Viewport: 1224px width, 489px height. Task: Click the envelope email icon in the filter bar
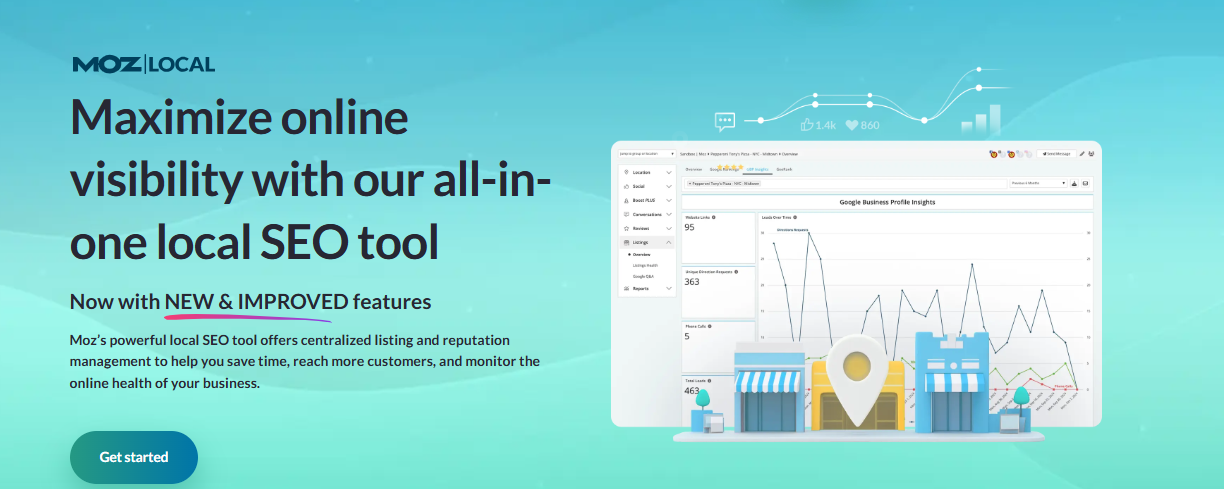1085,183
